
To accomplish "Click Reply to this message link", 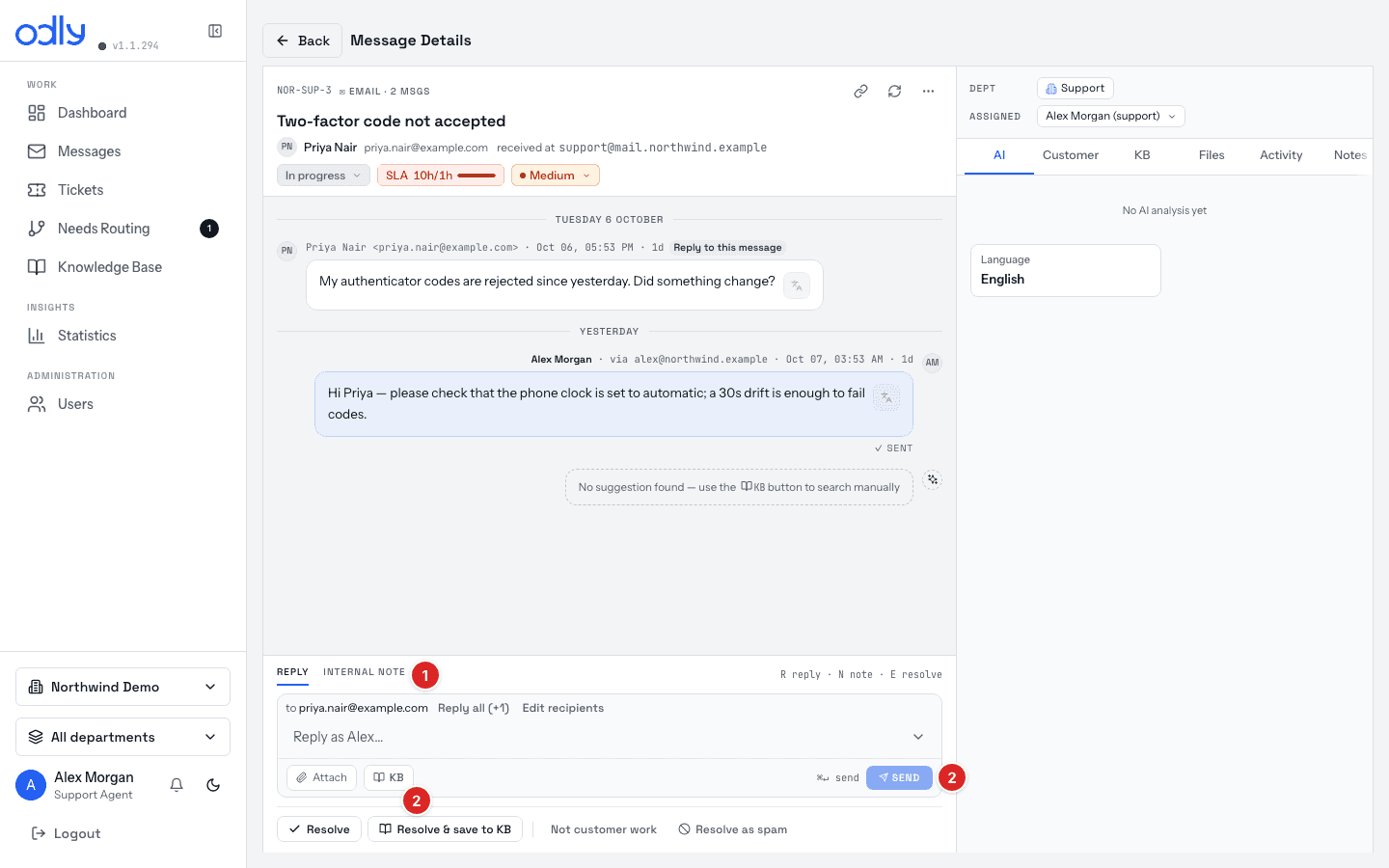I will [x=727, y=248].
